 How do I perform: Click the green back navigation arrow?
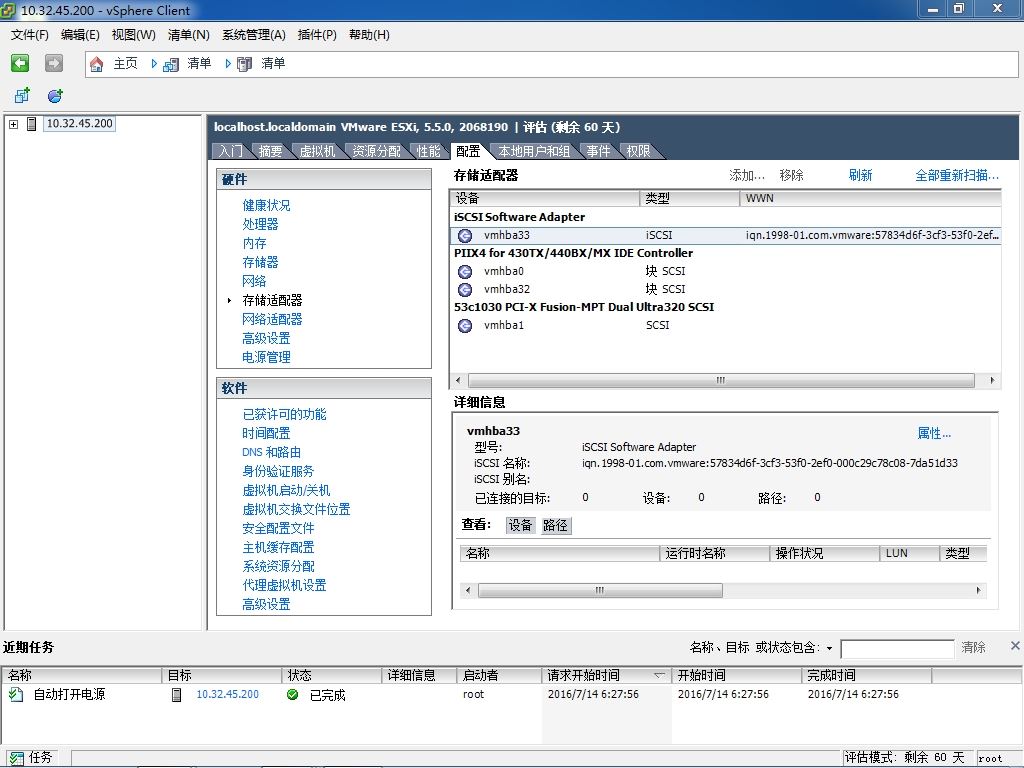[20, 63]
